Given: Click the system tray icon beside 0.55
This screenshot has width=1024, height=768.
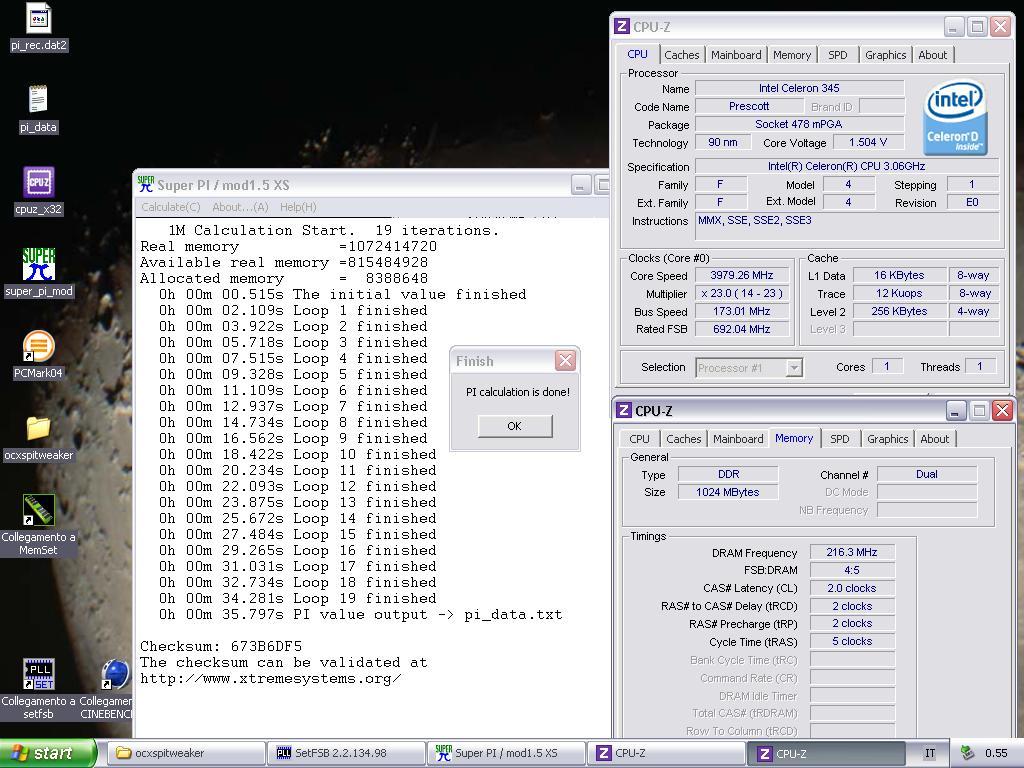Looking at the screenshot, I should pyautogui.click(x=968, y=753).
